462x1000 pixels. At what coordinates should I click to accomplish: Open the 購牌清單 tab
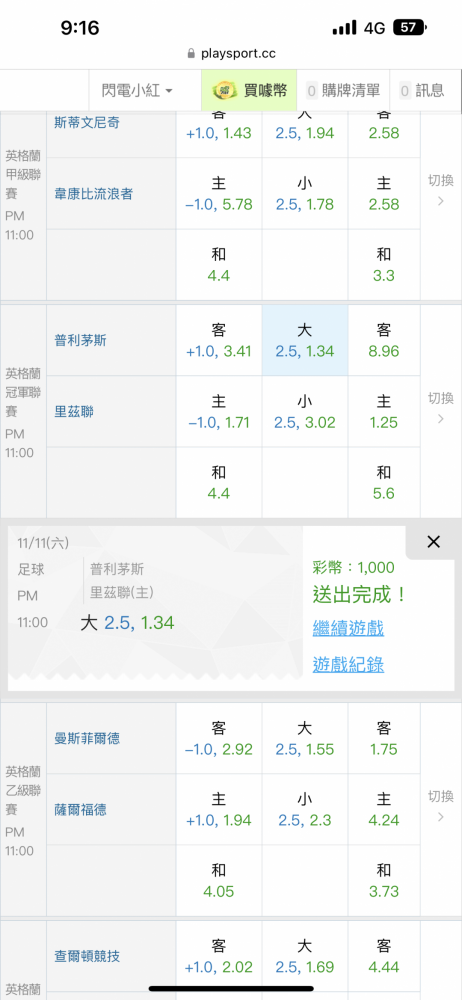[x=343, y=91]
